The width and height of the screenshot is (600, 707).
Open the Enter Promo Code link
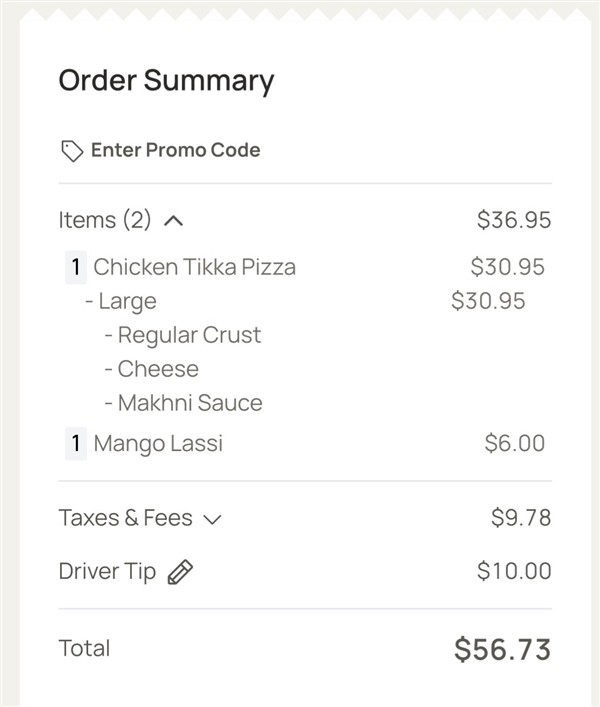[x=175, y=150]
